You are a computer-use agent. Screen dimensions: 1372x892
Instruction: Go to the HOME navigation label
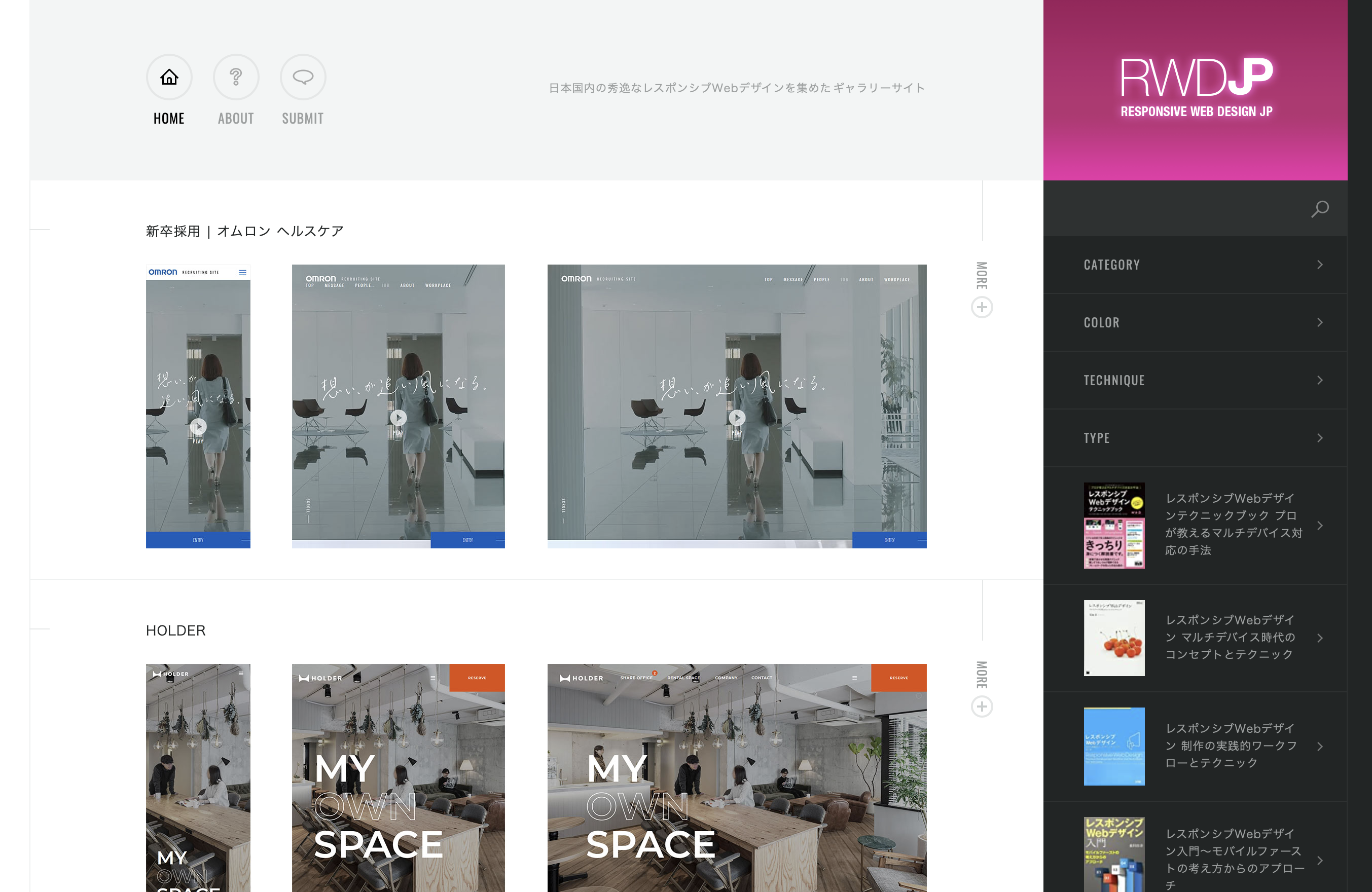point(169,118)
